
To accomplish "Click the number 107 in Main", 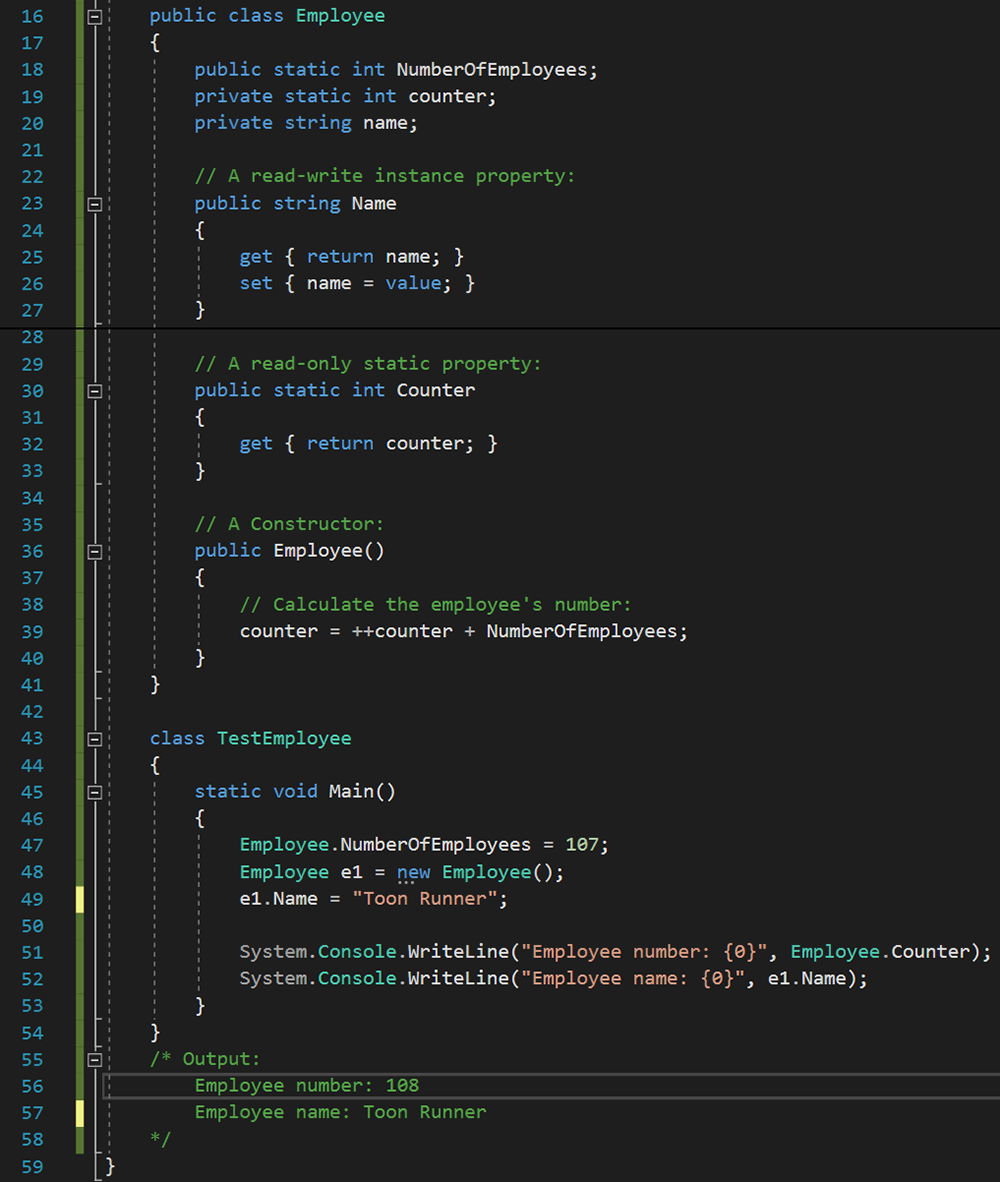I will (x=582, y=845).
